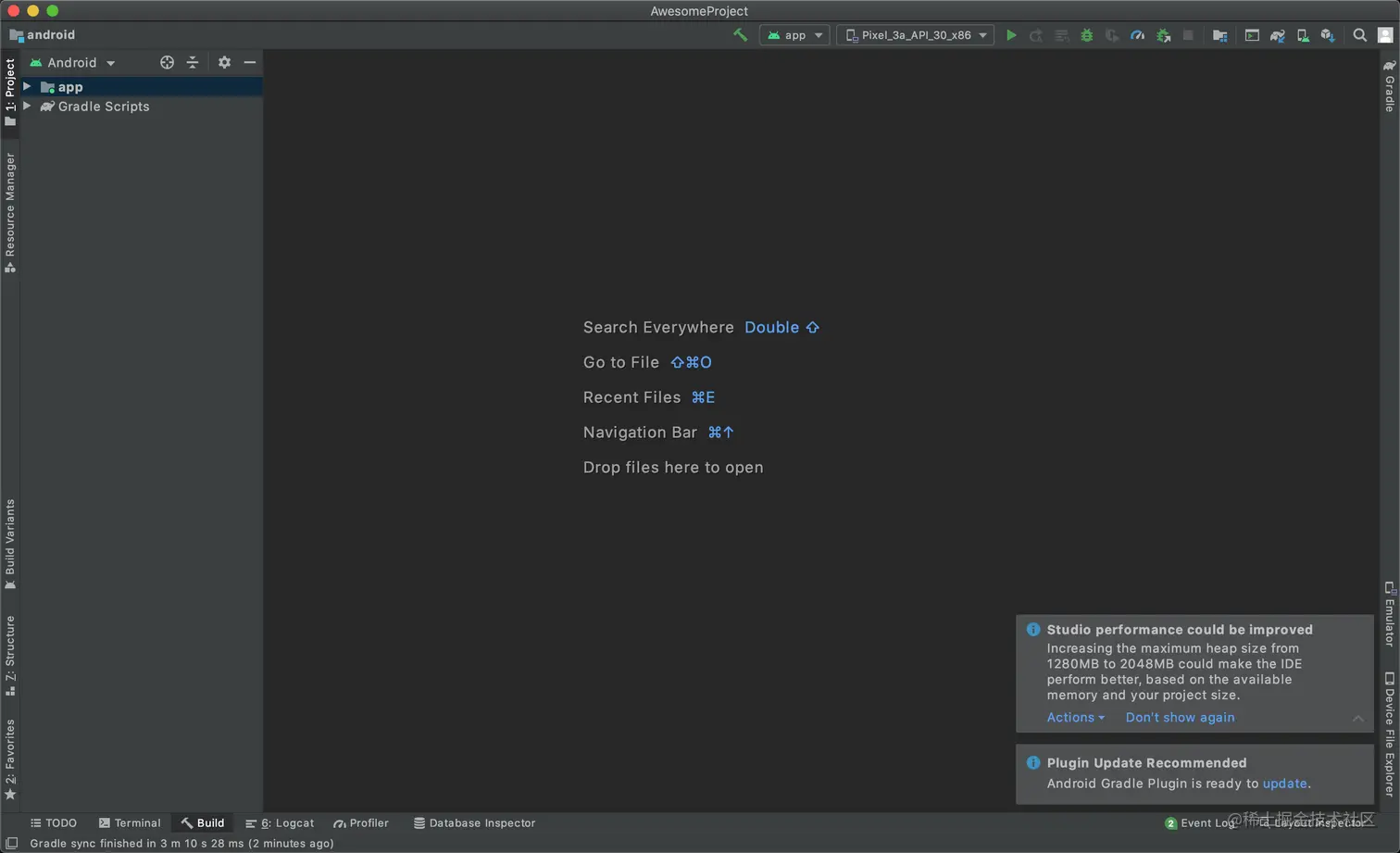This screenshot has height=853, width=1400.
Task: Click Apply Code Changes icon
Action: (1062, 35)
